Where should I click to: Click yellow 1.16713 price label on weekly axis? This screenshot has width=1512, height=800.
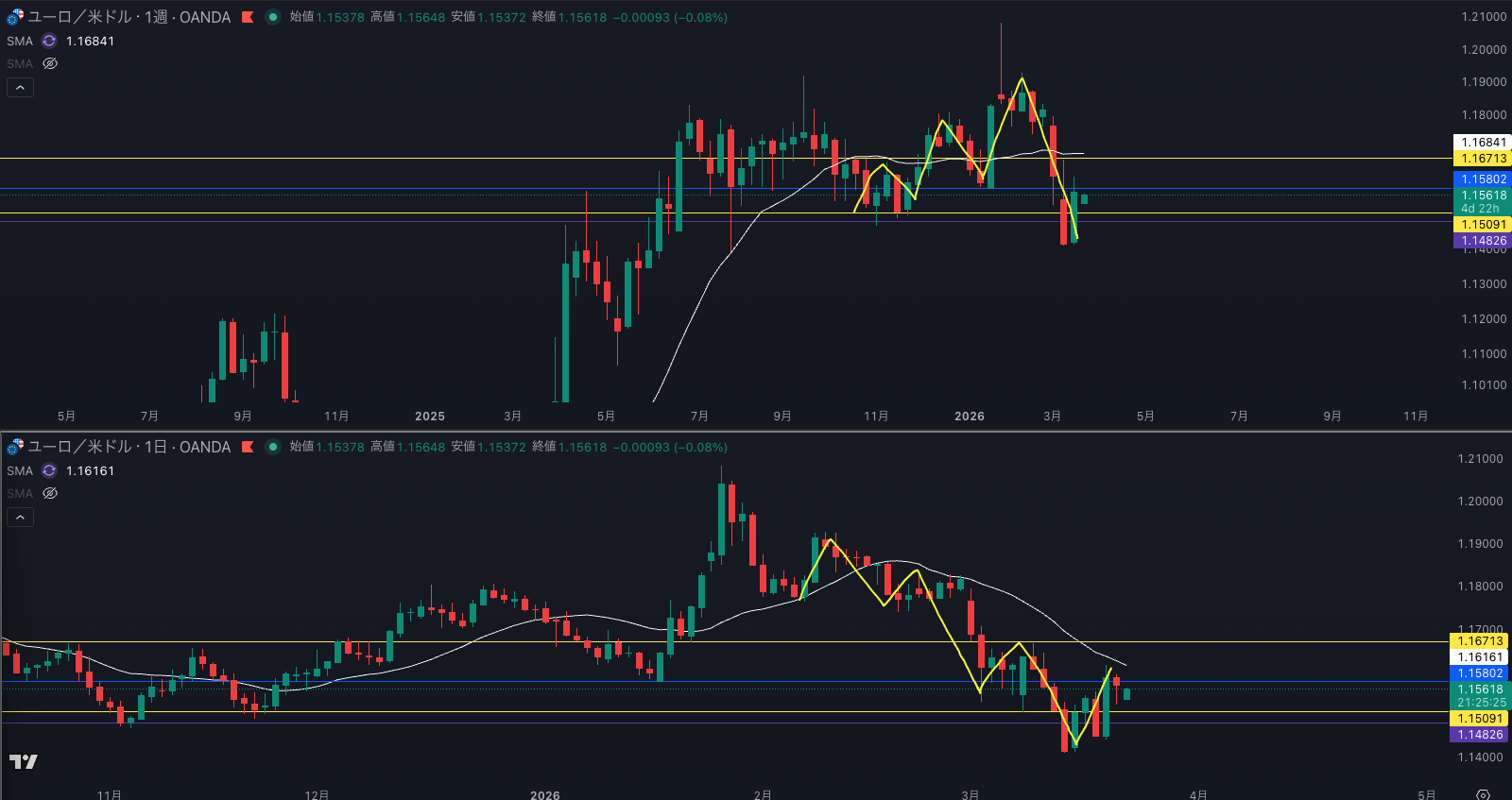coord(1483,159)
